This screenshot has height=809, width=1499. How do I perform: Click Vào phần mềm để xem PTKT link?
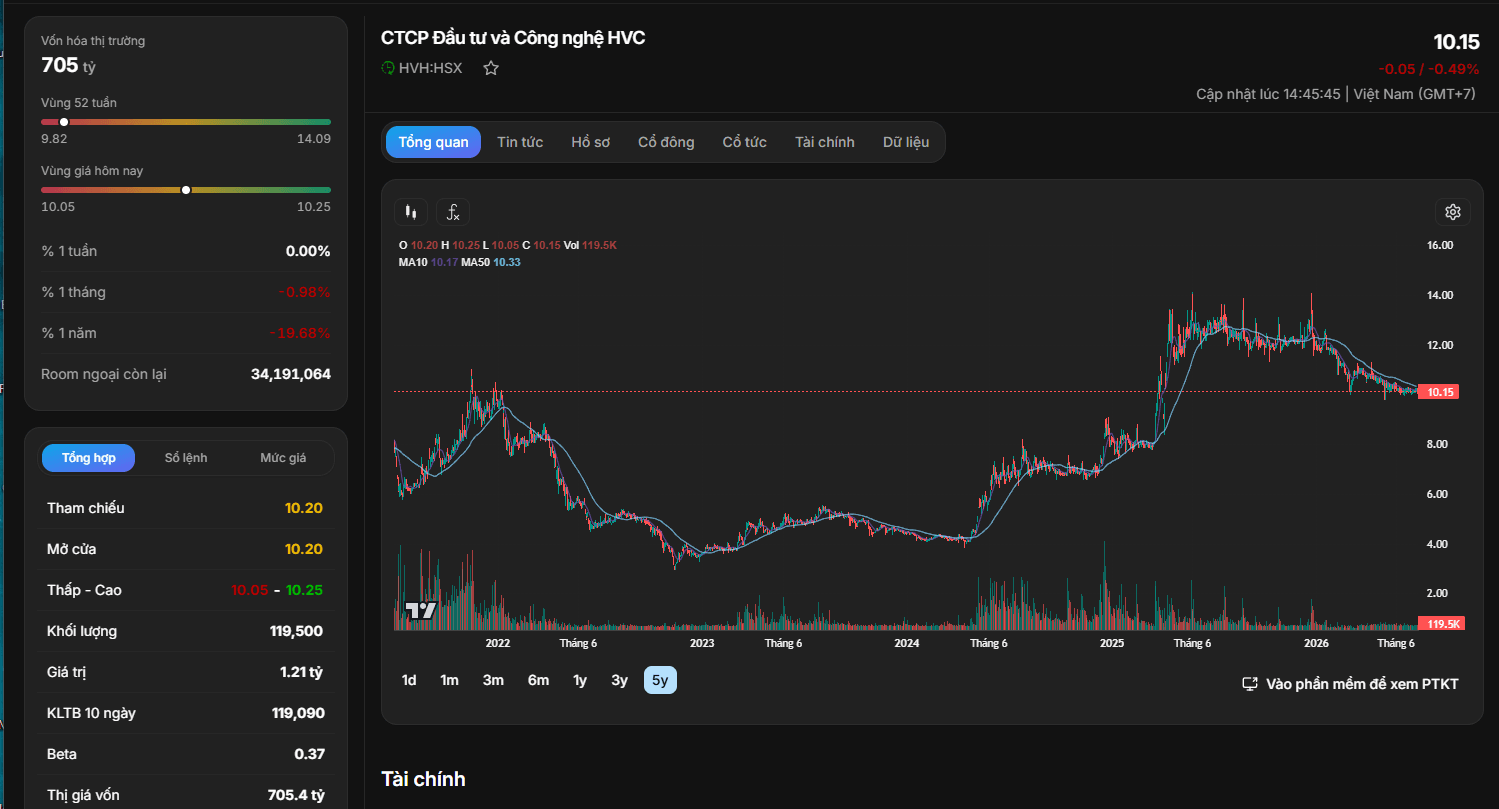pyautogui.click(x=1362, y=684)
